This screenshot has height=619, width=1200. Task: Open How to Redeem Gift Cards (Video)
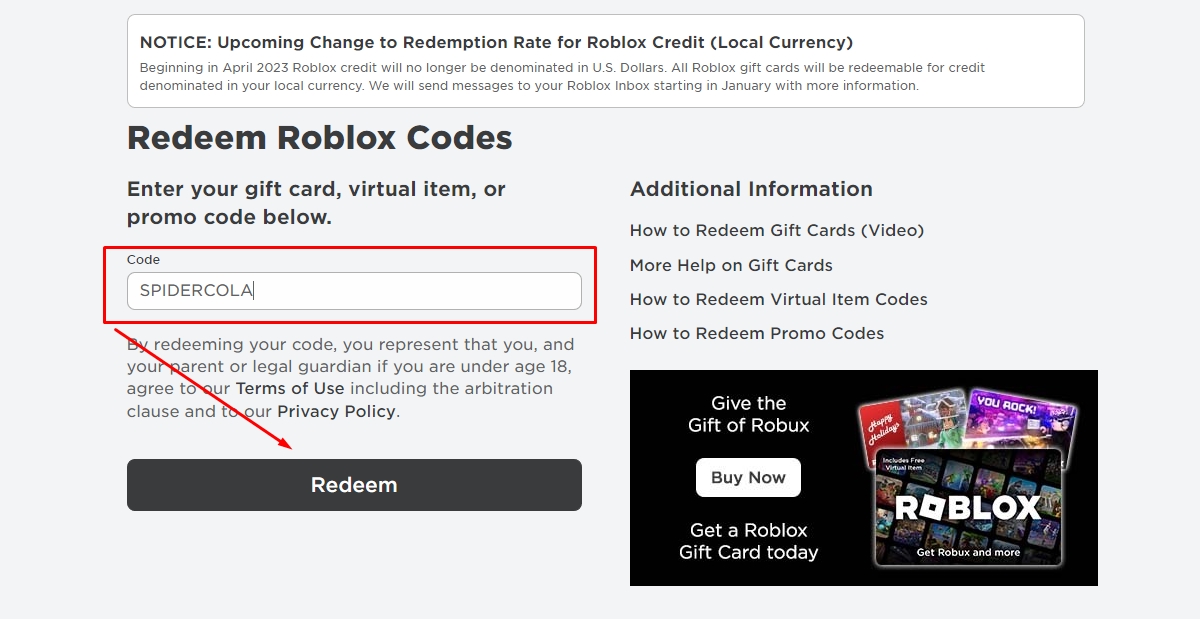click(777, 230)
